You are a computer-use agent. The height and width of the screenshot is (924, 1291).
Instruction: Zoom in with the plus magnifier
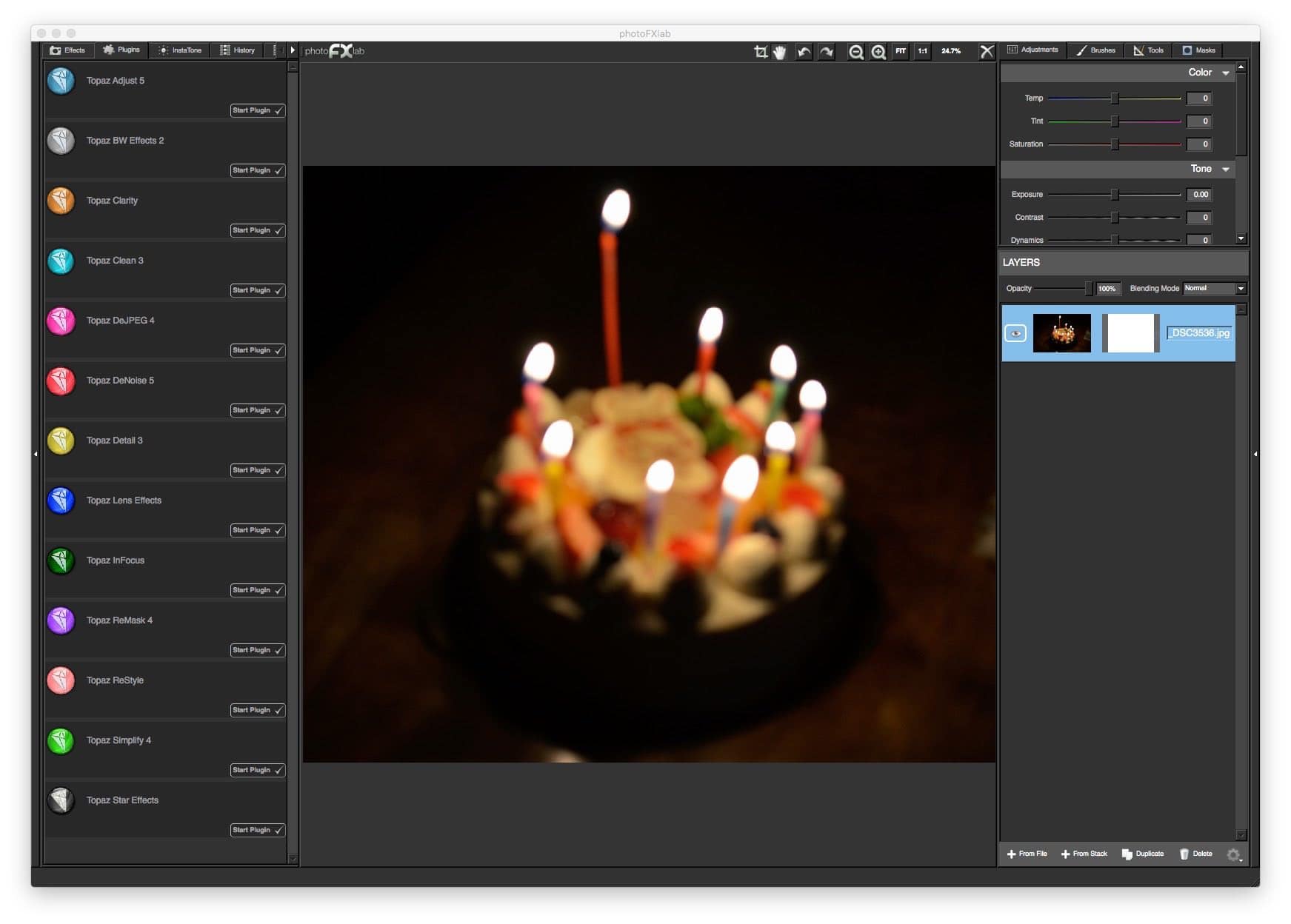coord(878,51)
